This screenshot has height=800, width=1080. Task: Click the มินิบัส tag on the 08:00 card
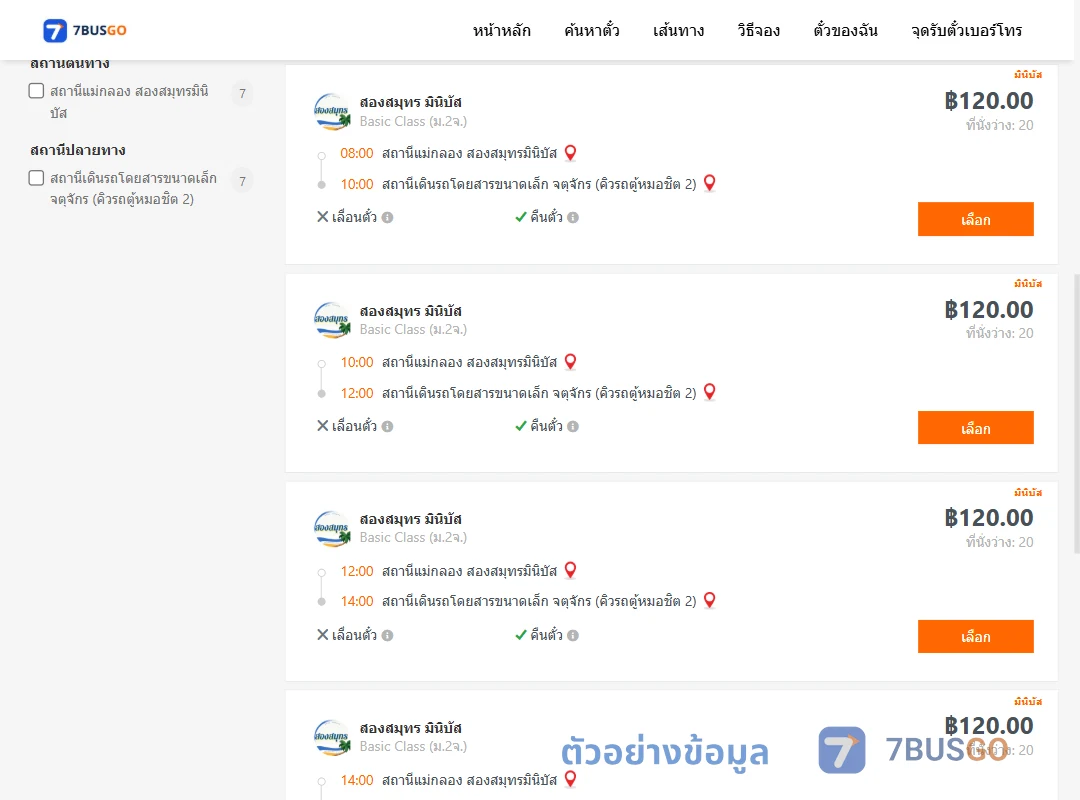click(1028, 74)
